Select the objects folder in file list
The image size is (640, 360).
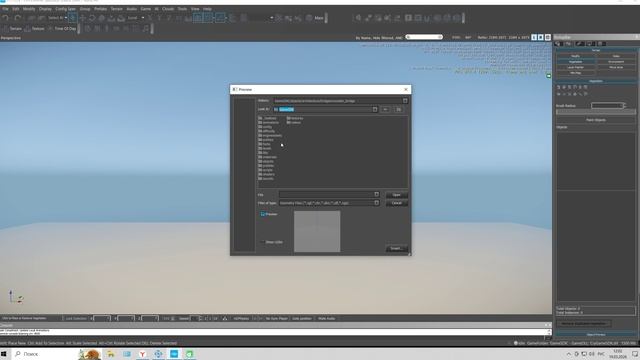266,161
